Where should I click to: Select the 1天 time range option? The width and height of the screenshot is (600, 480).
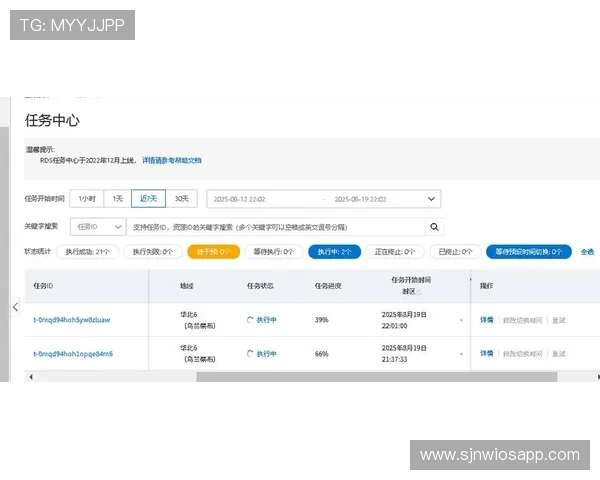[x=118, y=199]
